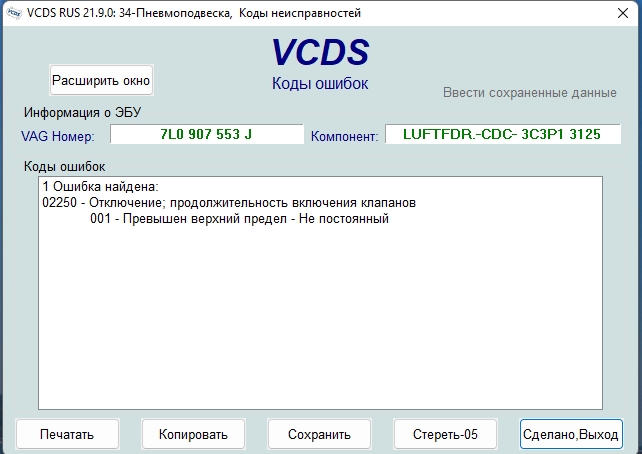Viewport: 642px width, 454px height.
Task: Click the VCDS icon in title bar
Action: [x=14, y=13]
